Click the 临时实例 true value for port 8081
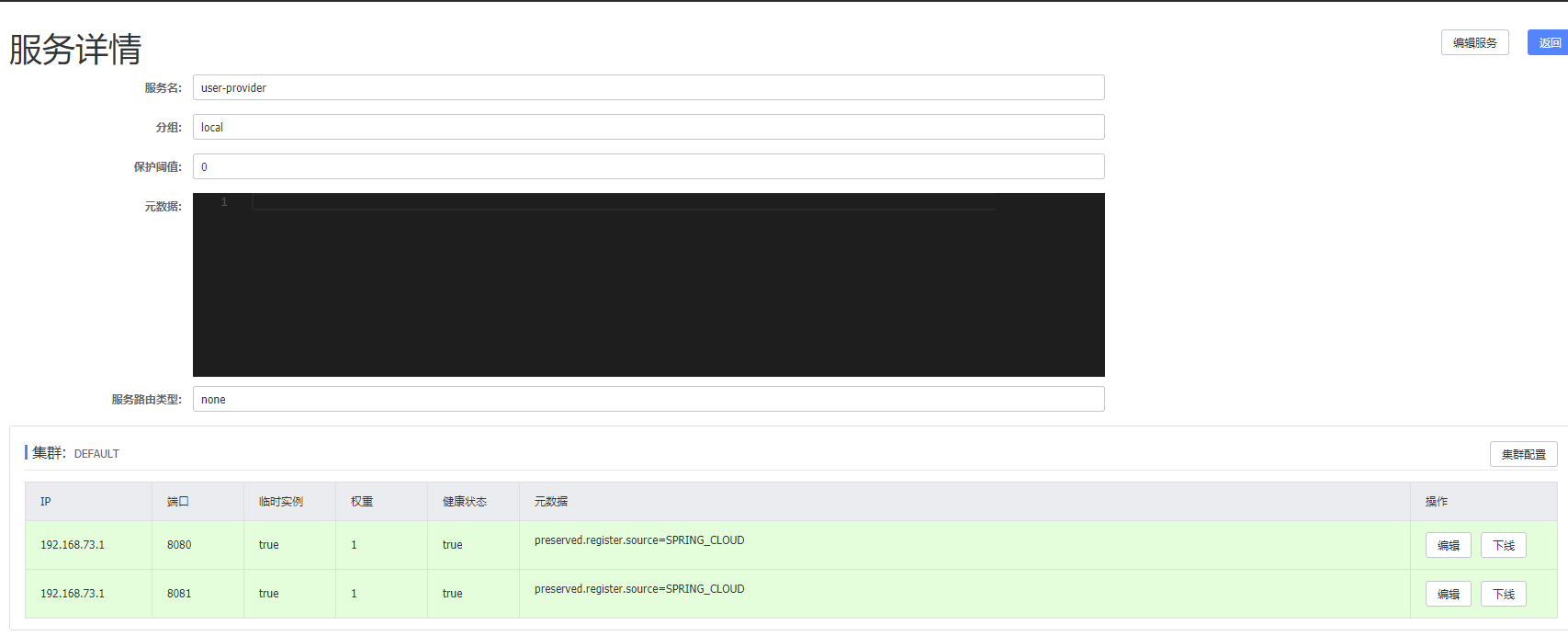This screenshot has width=1568, height=636. point(268,594)
